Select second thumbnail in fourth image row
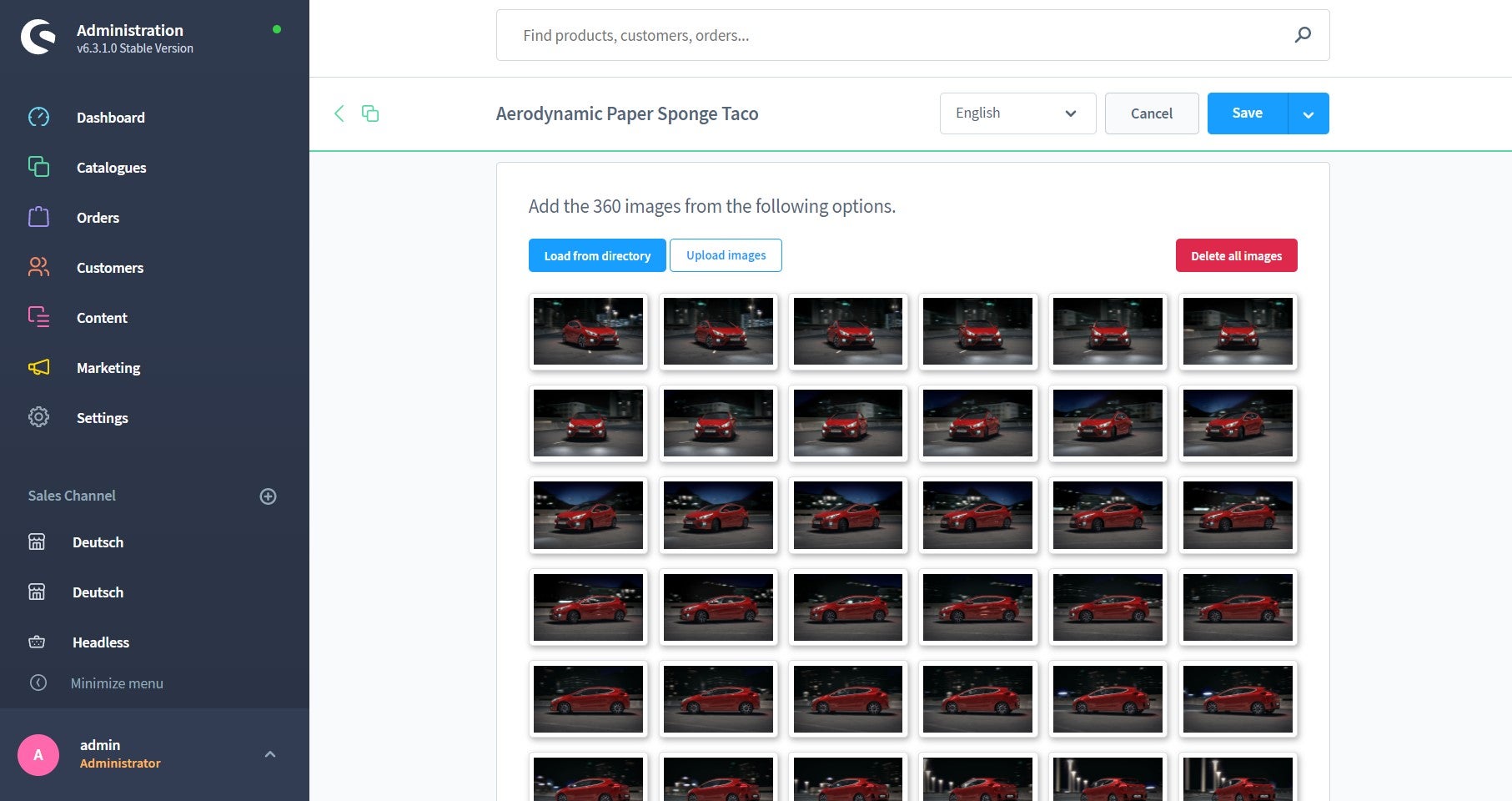This screenshot has width=1512, height=801. (718, 607)
